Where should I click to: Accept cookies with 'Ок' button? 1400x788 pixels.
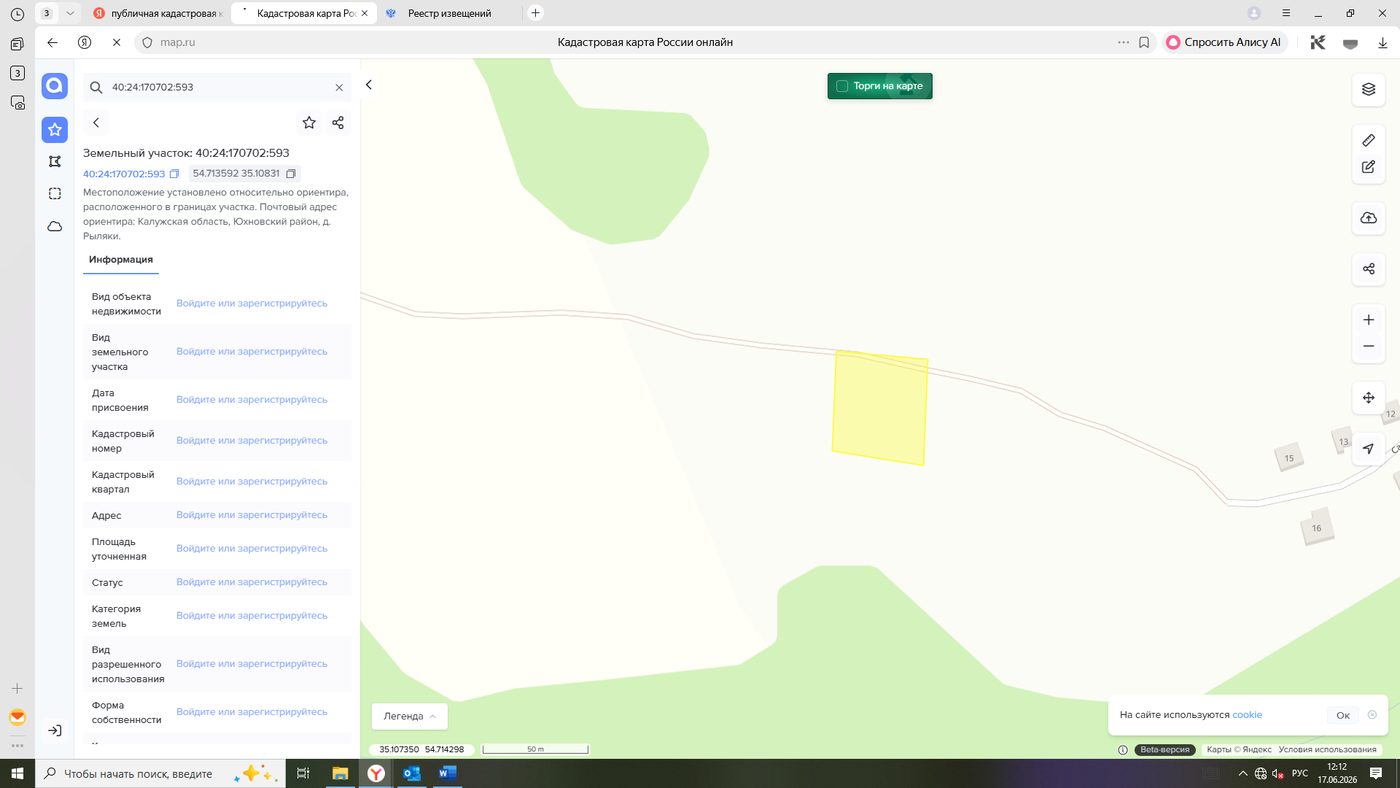tap(1343, 715)
